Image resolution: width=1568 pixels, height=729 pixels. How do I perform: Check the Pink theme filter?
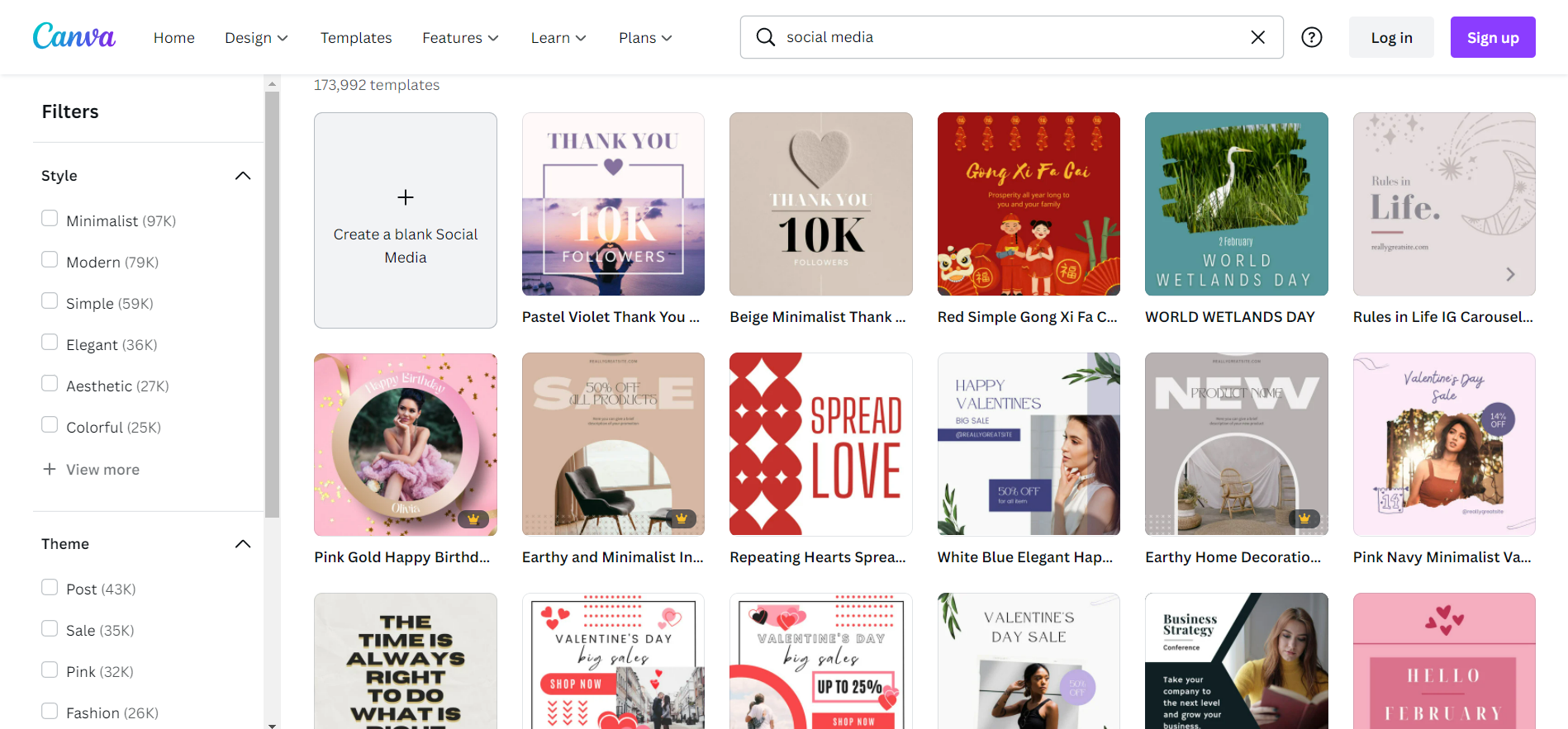[x=50, y=670]
